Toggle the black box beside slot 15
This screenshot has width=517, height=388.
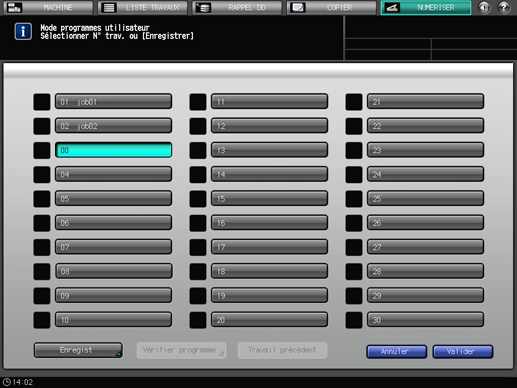[x=198, y=199]
